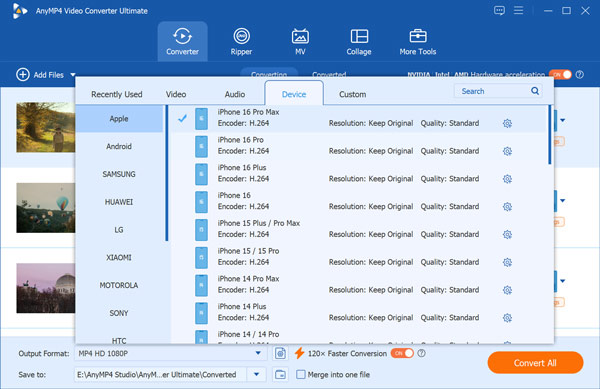Select HUAWEI device category

(x=119, y=202)
